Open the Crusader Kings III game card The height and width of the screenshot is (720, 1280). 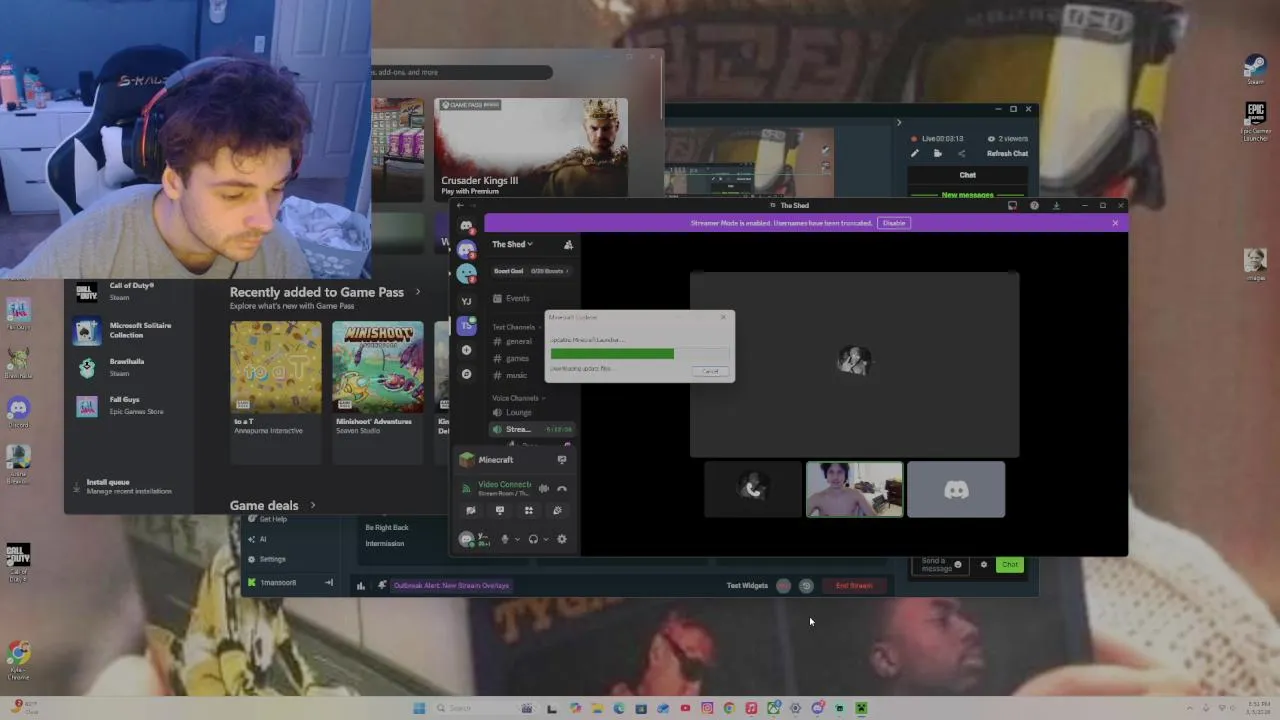[531, 148]
